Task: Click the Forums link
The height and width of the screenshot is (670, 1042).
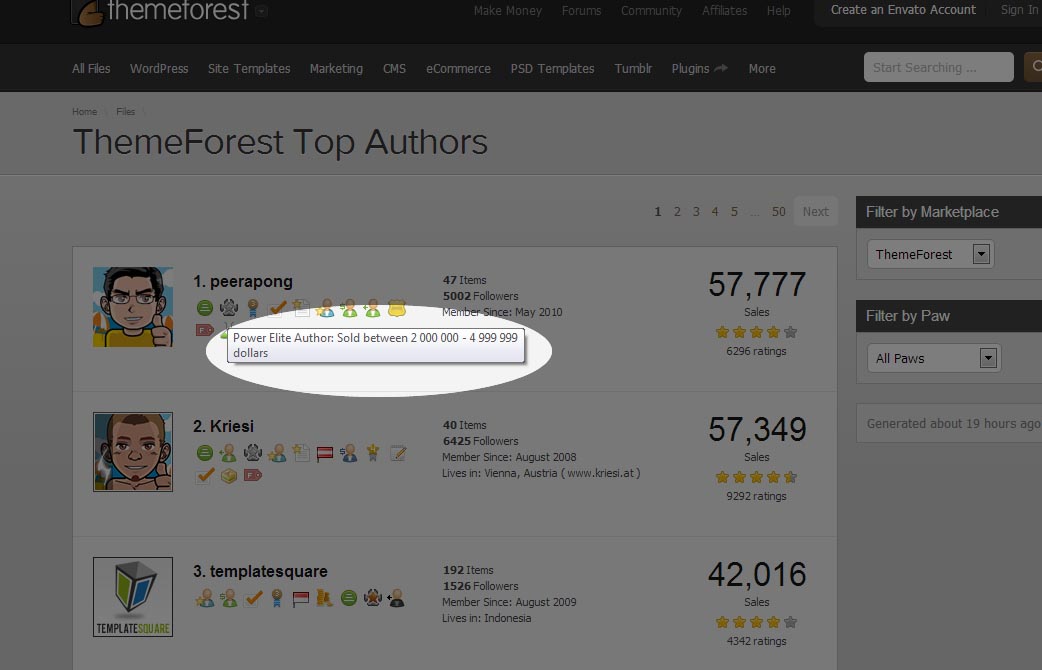Action: click(581, 11)
